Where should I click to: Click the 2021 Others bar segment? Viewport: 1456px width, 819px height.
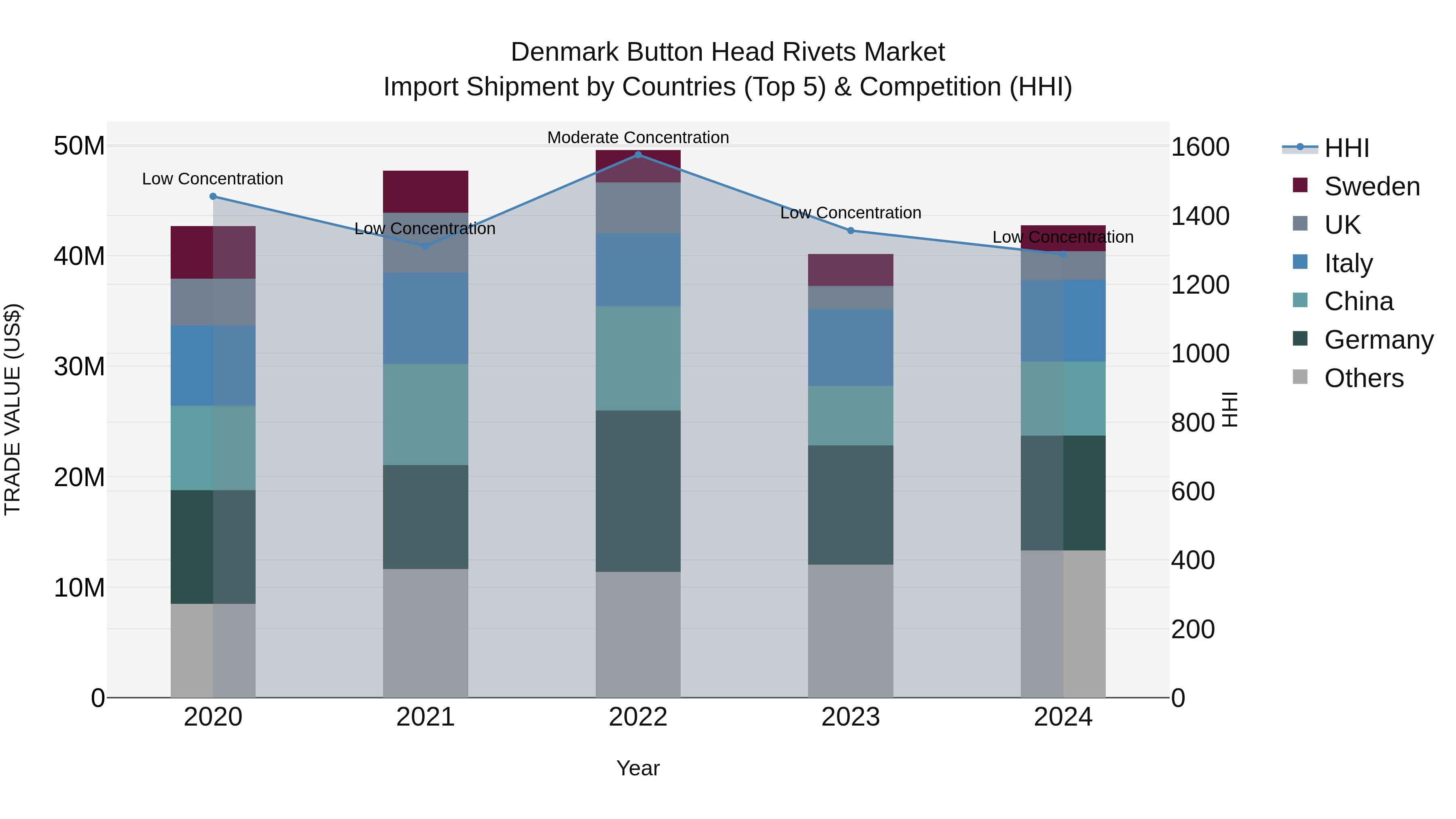pyautogui.click(x=425, y=633)
